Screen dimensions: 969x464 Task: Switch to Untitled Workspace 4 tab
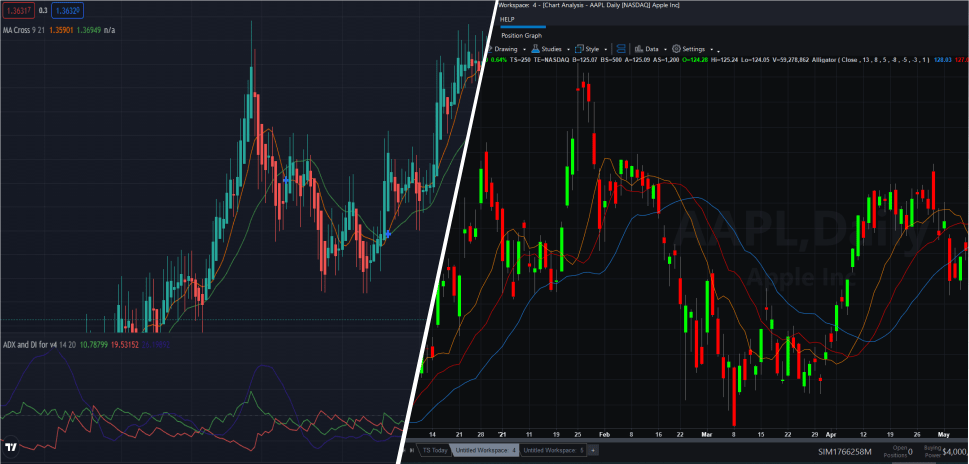click(484, 450)
